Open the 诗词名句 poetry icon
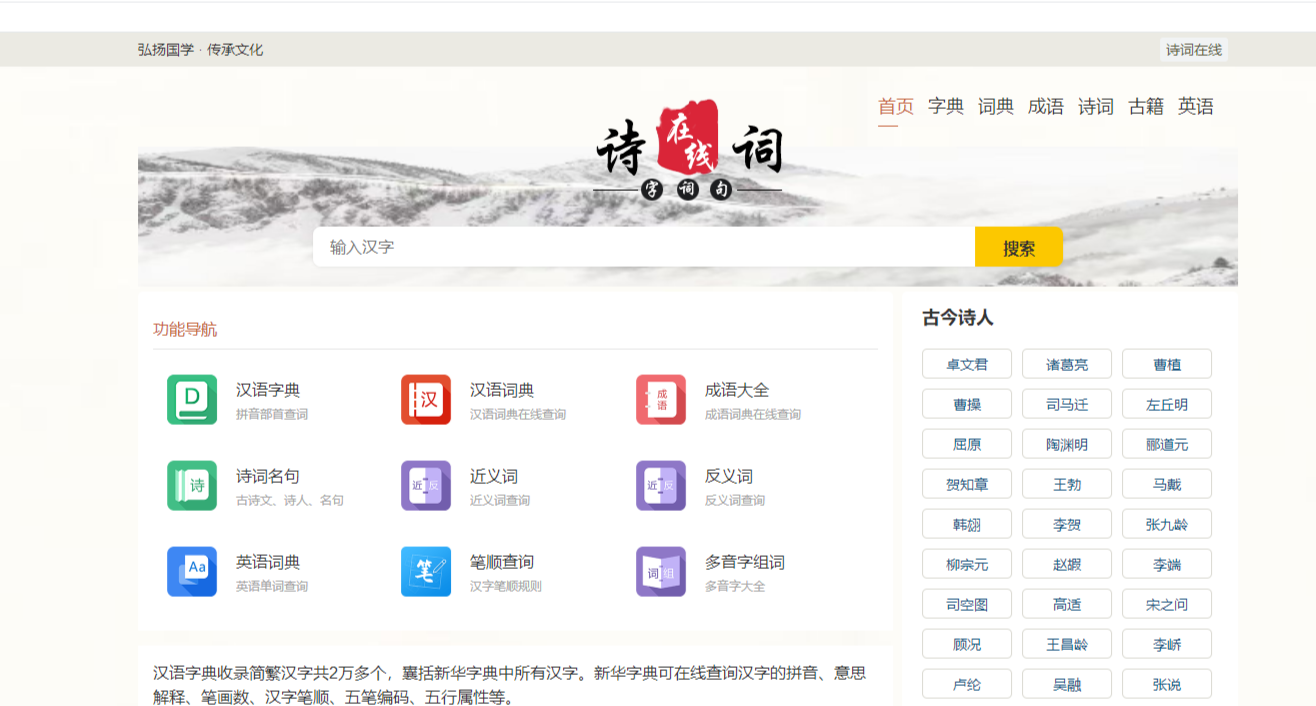1316x706 pixels. pyautogui.click(x=192, y=484)
